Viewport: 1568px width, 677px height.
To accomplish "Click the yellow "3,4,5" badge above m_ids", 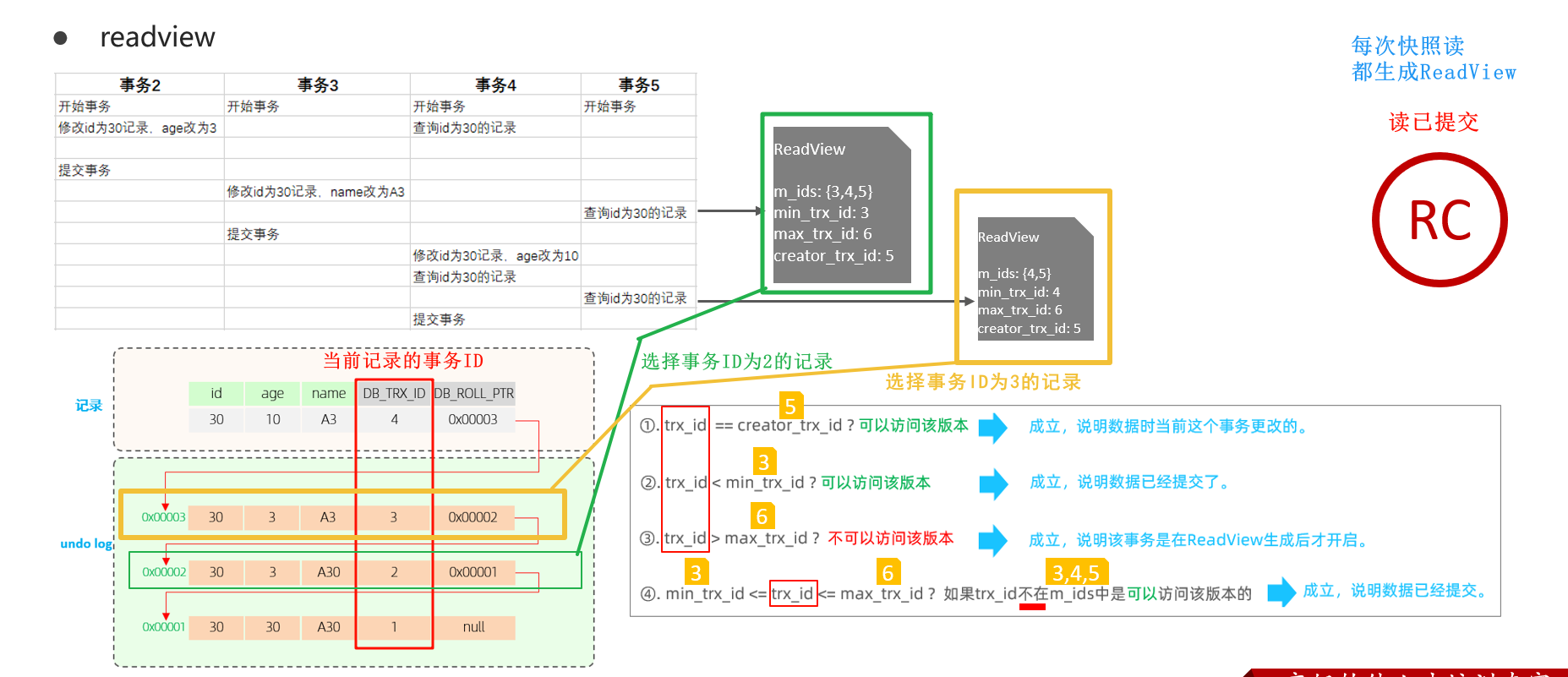I will (1076, 572).
